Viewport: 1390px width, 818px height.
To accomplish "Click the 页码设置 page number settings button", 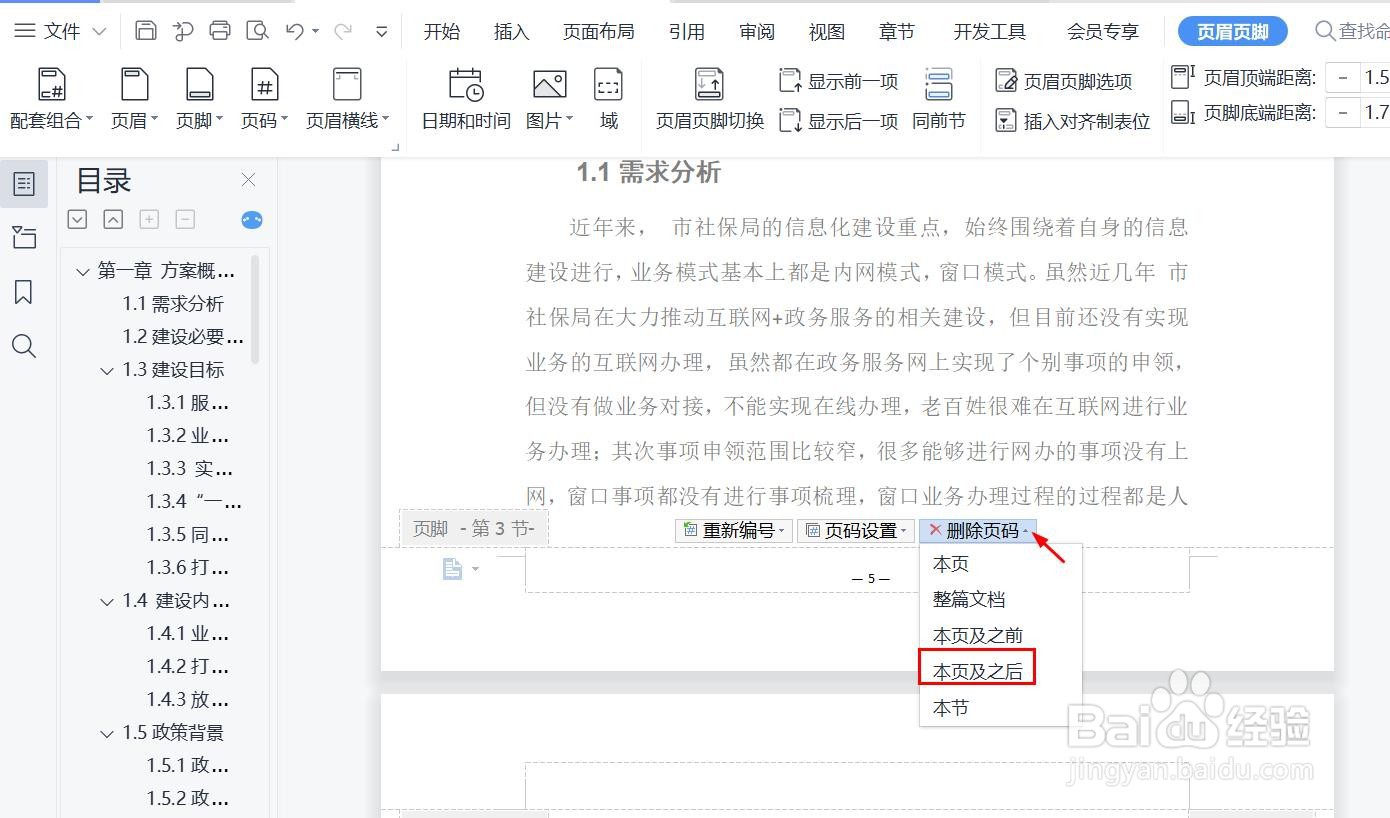I will tap(855, 530).
